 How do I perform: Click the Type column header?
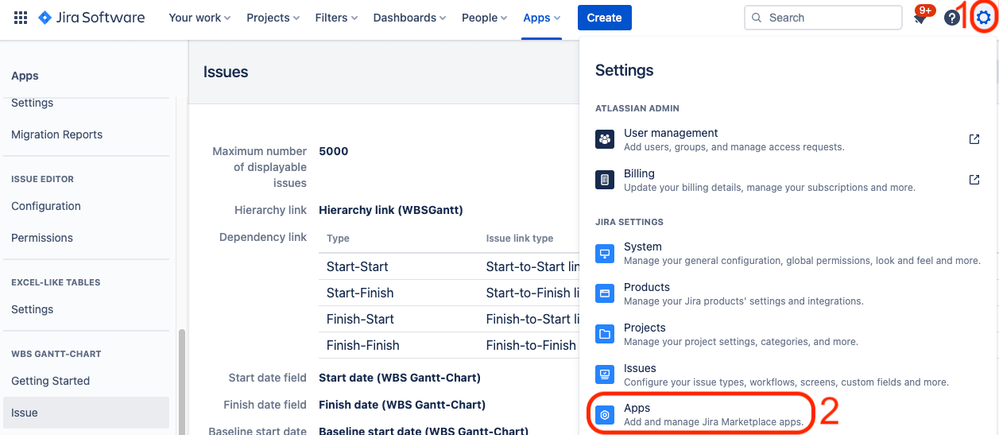coord(338,238)
